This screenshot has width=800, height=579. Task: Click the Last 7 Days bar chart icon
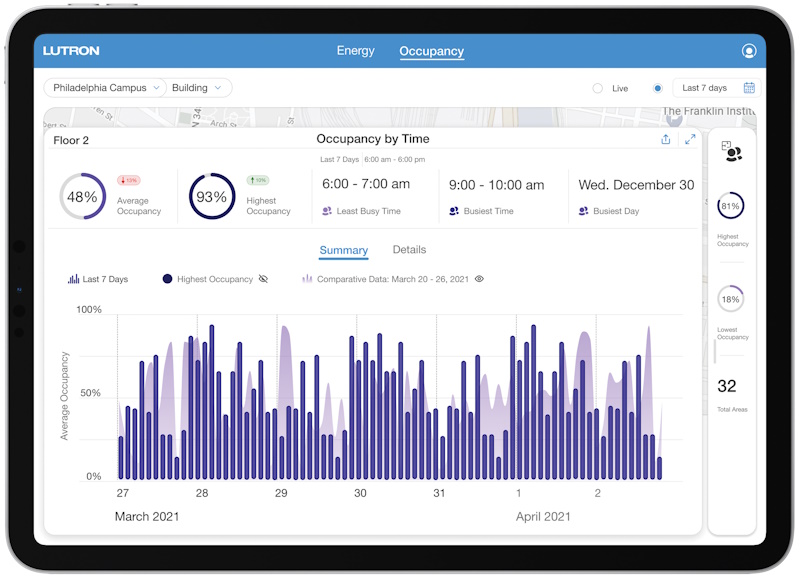tap(73, 279)
